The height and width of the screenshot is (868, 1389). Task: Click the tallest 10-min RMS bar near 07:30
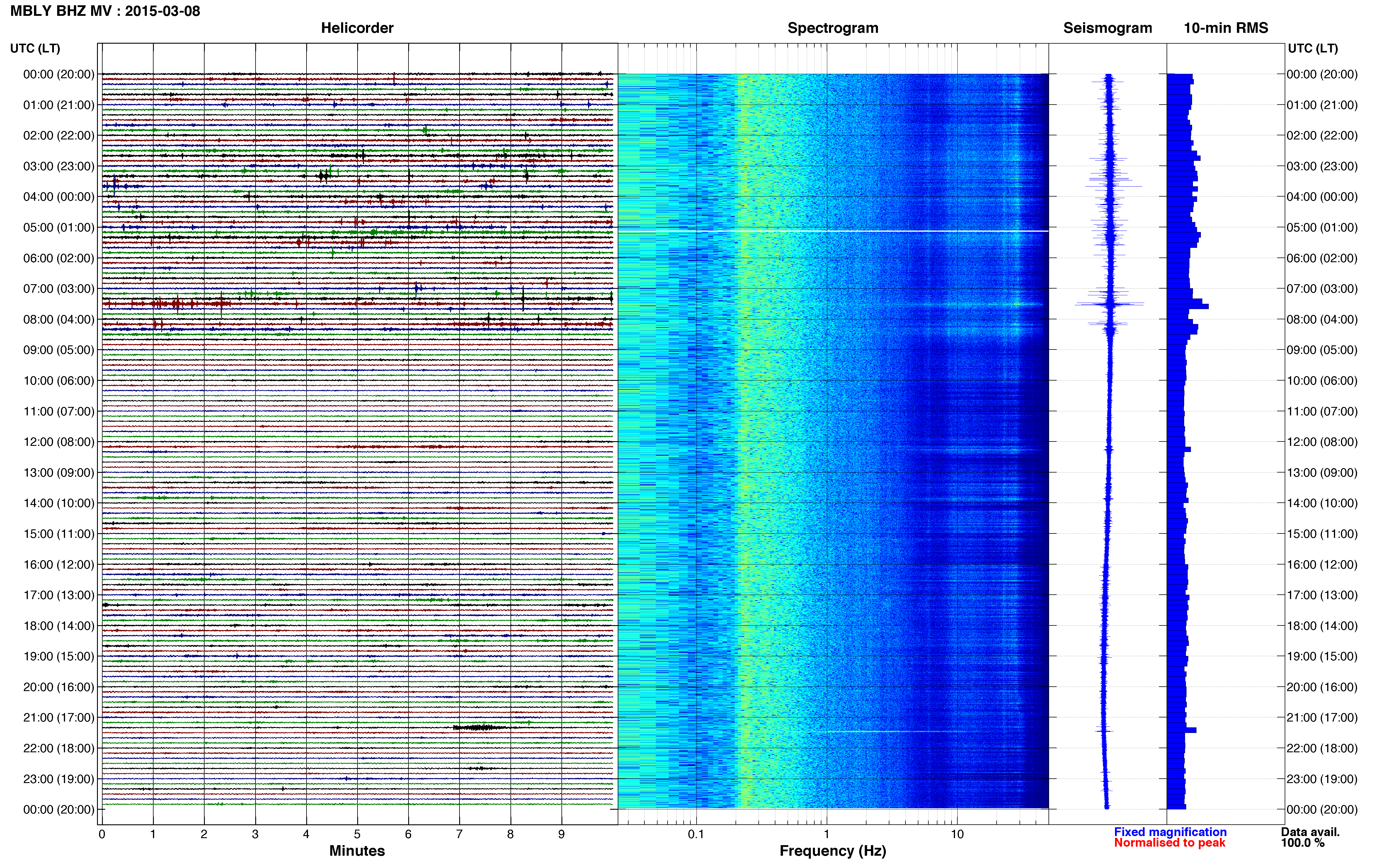[1187, 306]
